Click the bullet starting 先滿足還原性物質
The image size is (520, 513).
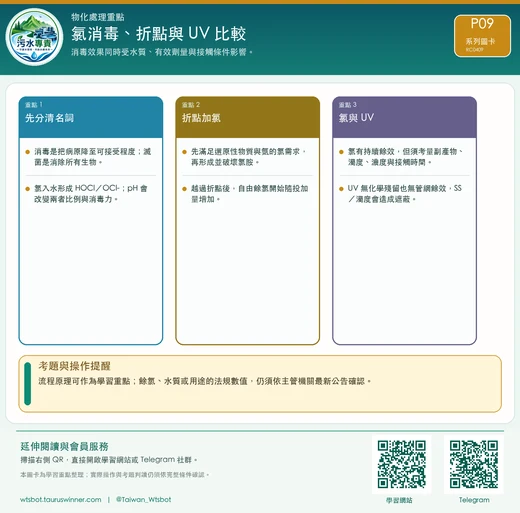[248, 157]
